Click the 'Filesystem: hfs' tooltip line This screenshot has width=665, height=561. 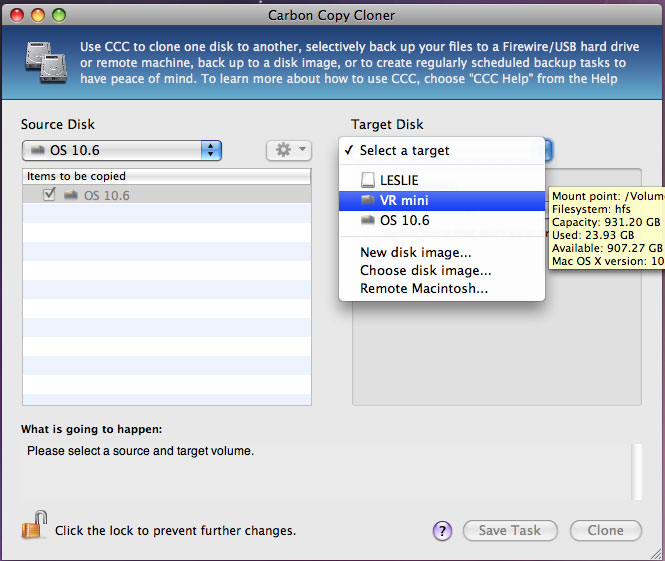(591, 209)
